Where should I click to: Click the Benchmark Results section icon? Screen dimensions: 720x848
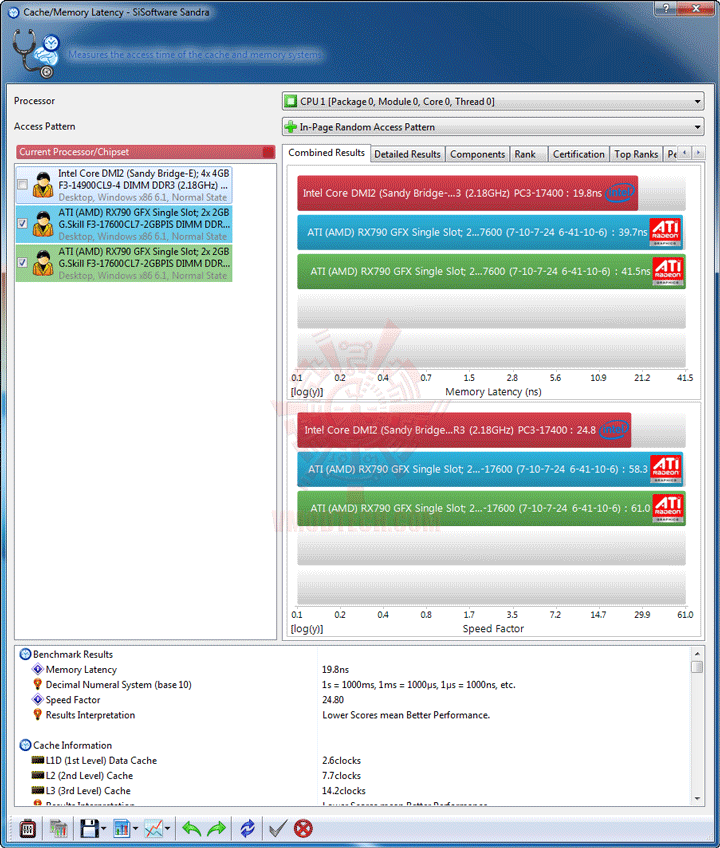click(25, 654)
